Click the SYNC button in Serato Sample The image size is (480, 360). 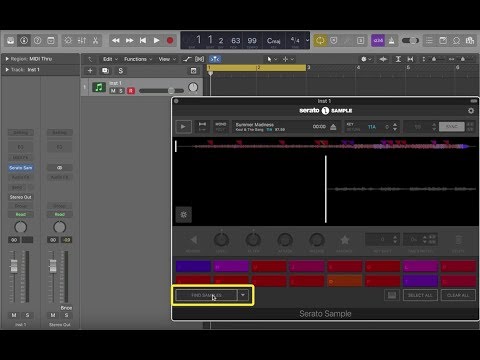(452, 127)
